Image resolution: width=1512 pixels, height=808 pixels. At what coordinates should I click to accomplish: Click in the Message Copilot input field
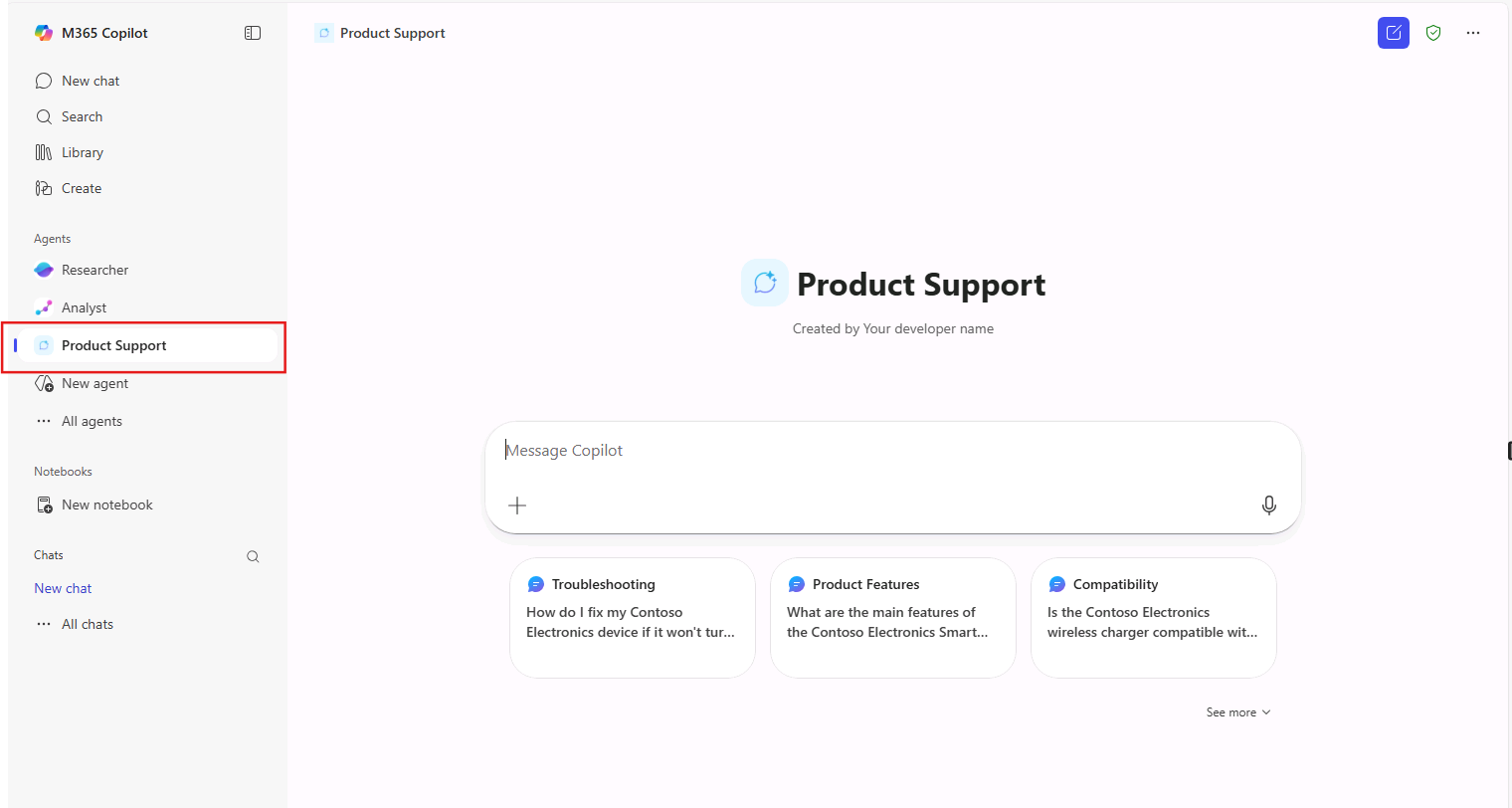pyautogui.click(x=892, y=451)
